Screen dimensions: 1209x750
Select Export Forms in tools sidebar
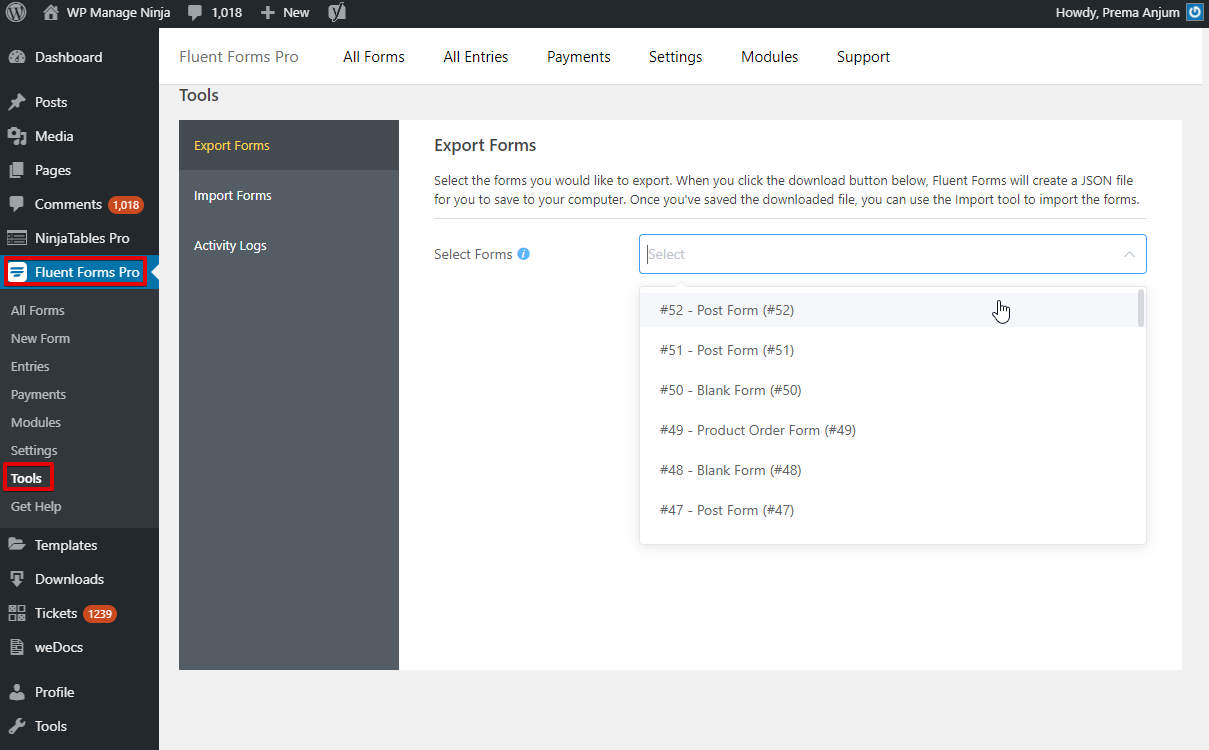(289, 145)
